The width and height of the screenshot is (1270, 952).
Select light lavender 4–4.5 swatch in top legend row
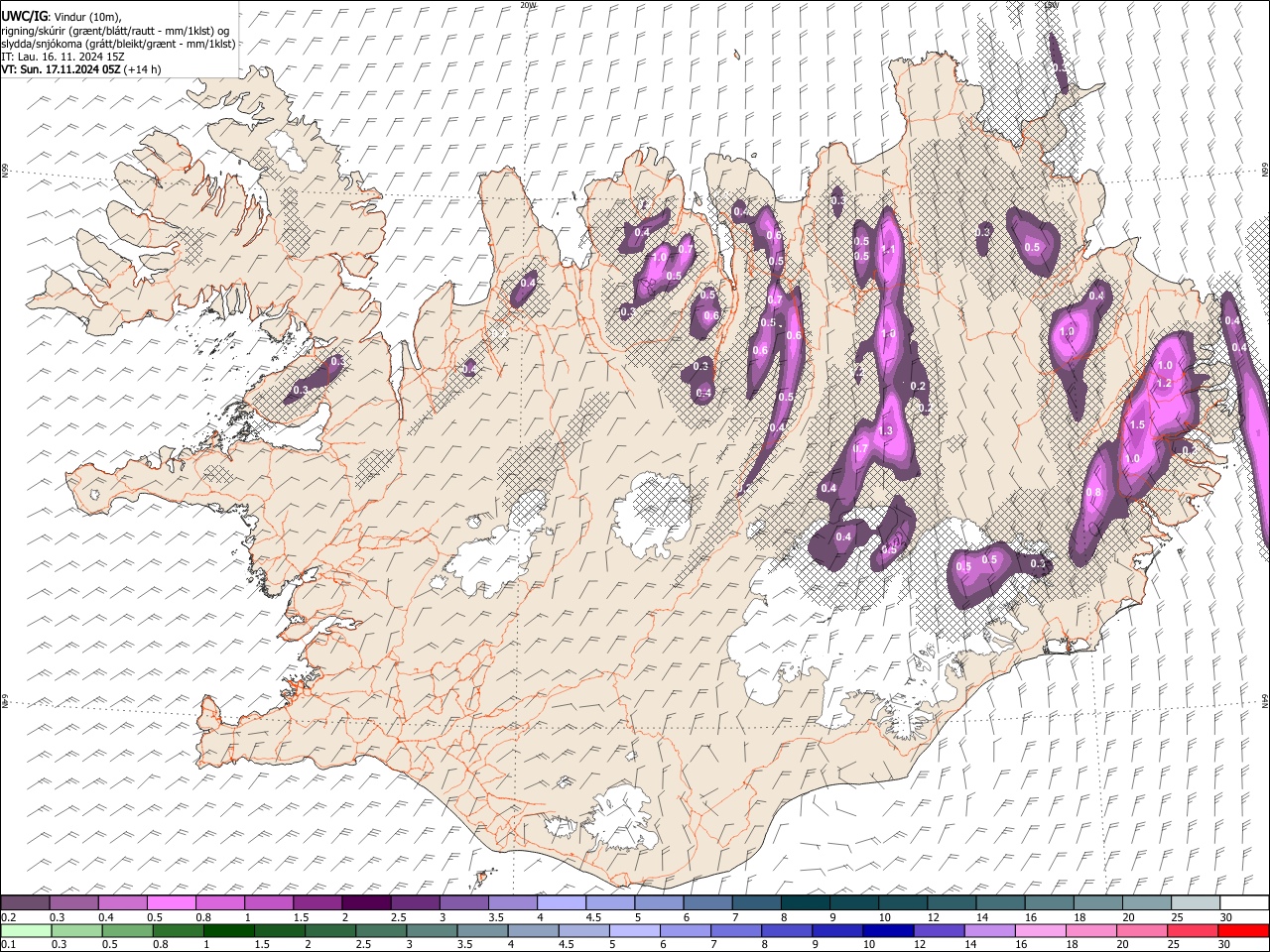(561, 902)
